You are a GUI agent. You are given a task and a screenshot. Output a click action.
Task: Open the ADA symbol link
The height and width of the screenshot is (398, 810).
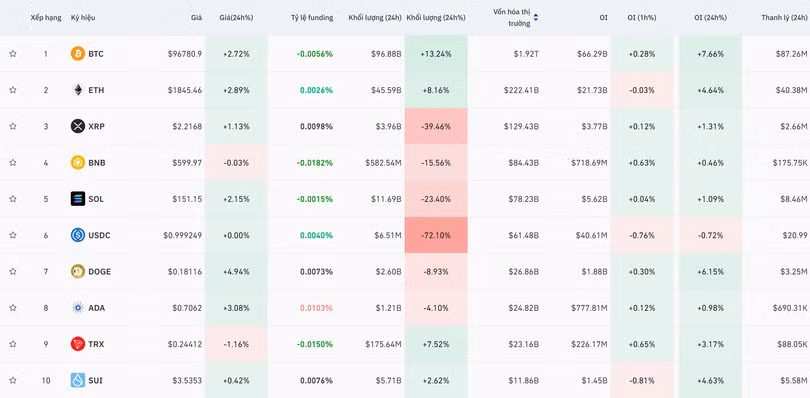(97, 308)
